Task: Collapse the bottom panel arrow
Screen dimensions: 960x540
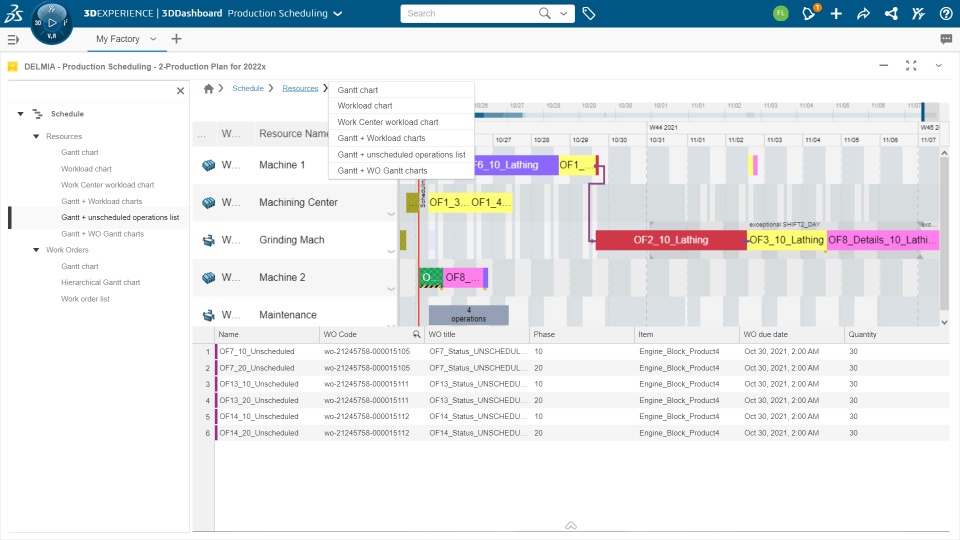Action: click(571, 525)
